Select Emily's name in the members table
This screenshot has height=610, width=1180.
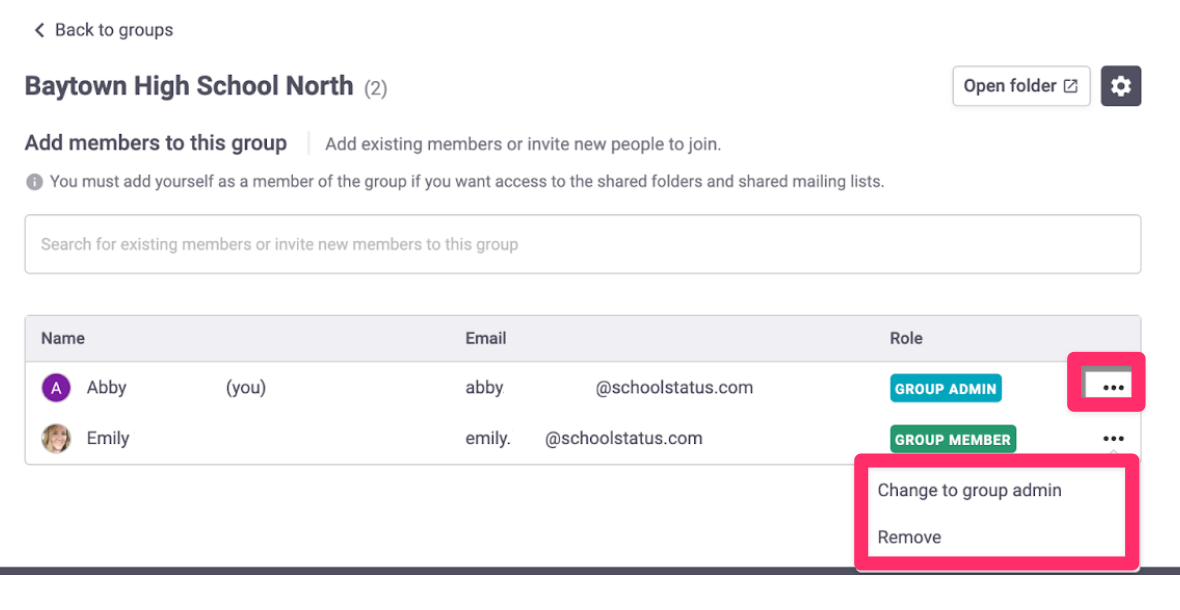click(108, 438)
